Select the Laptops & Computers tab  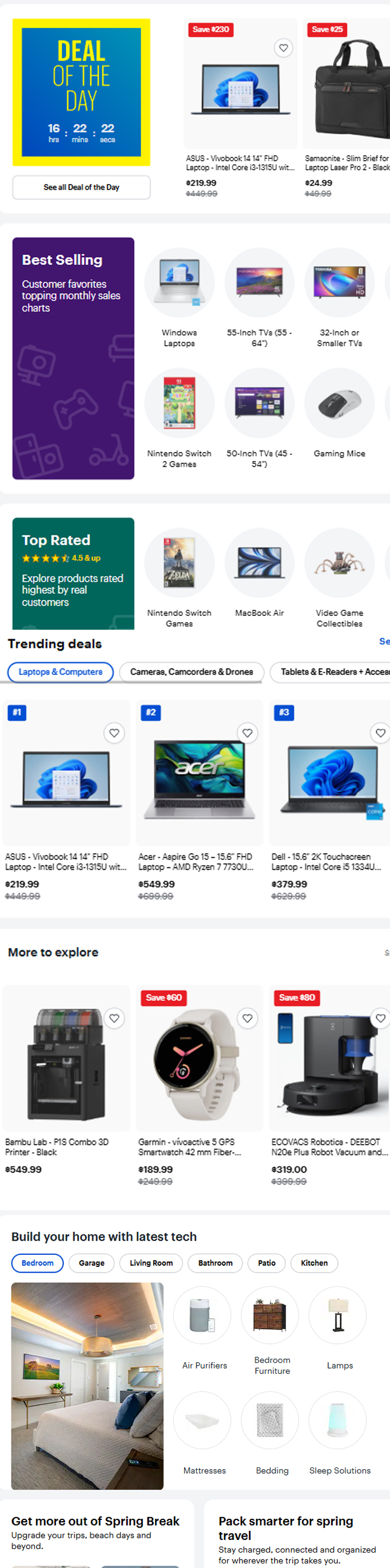60,672
